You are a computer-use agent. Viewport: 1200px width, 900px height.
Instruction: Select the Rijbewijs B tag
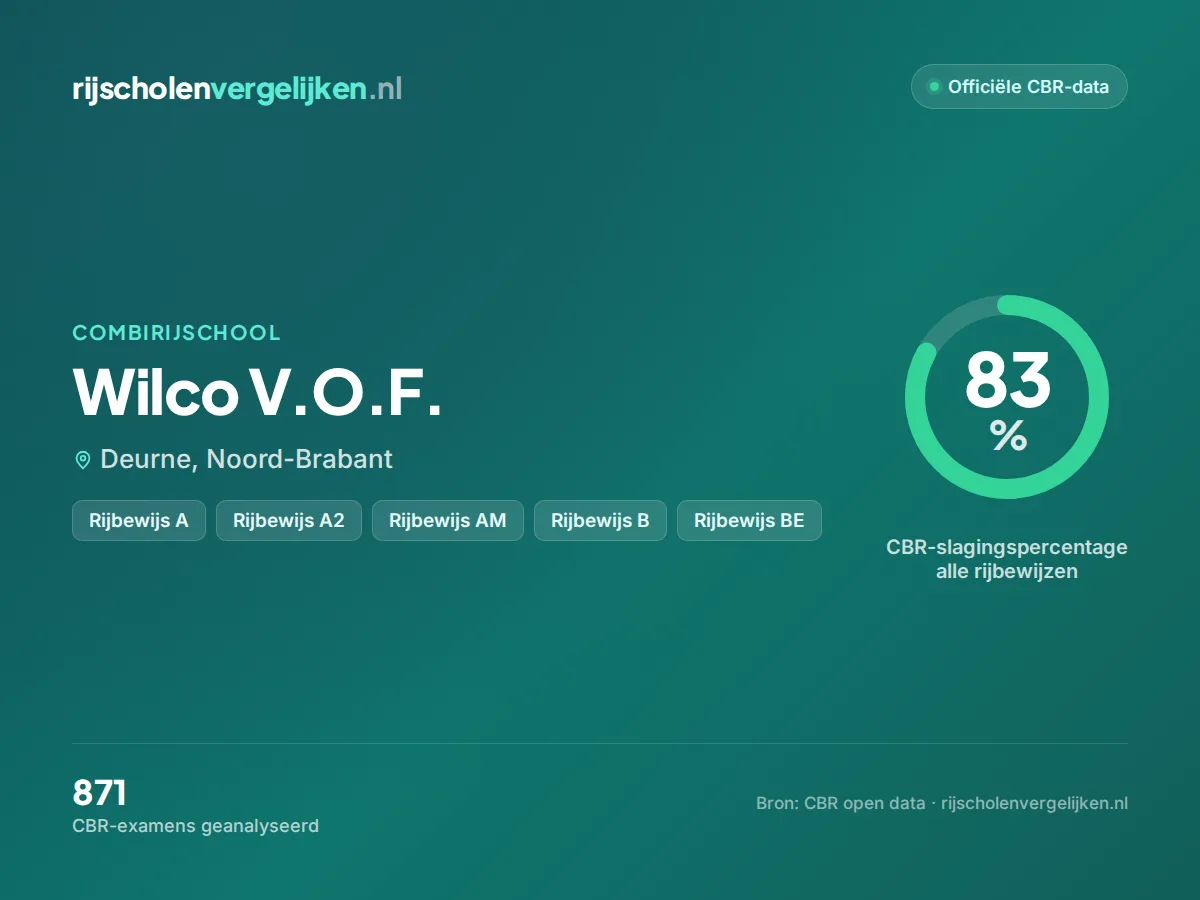point(600,521)
